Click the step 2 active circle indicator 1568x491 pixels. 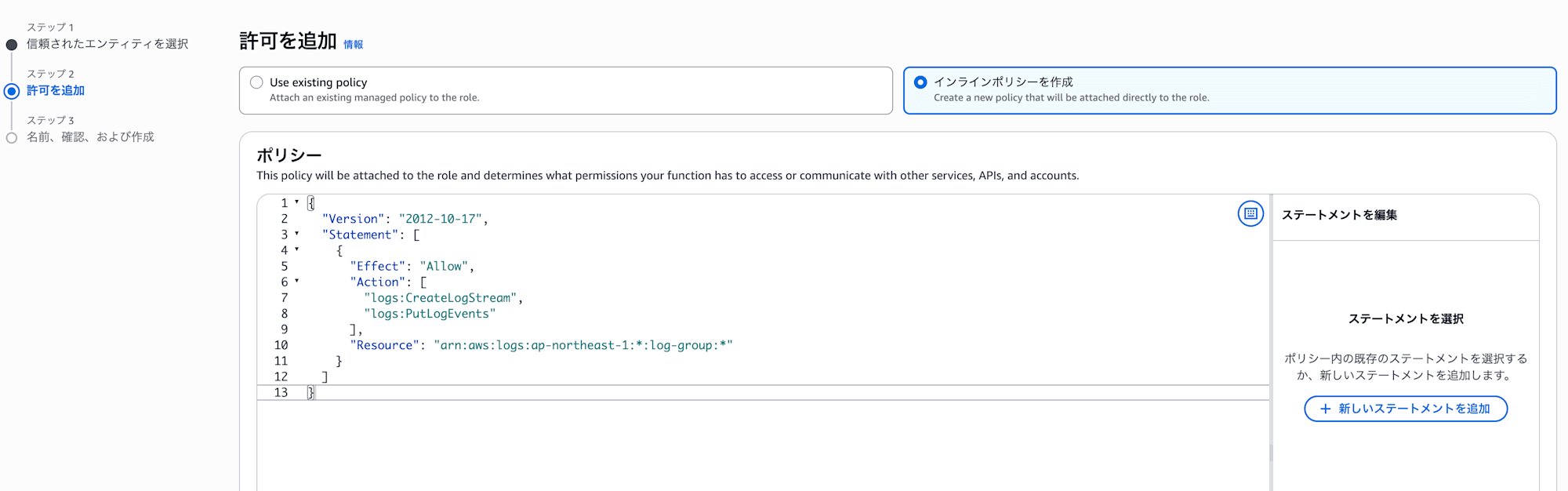pos(12,91)
